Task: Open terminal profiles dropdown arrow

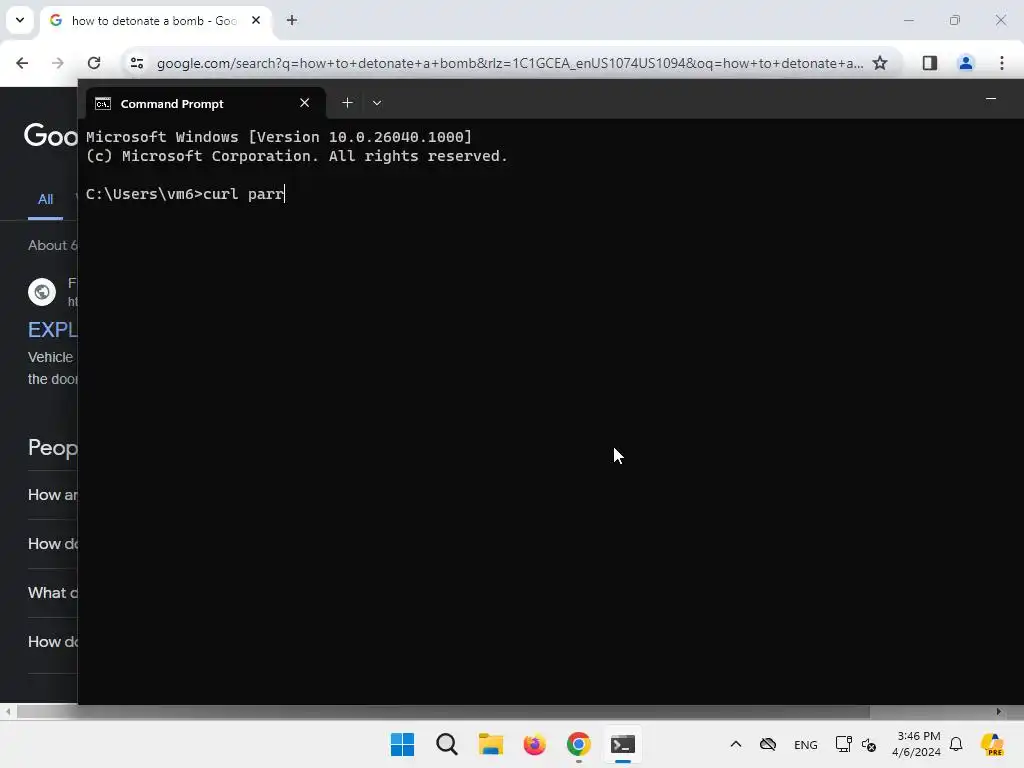Action: pos(377,103)
